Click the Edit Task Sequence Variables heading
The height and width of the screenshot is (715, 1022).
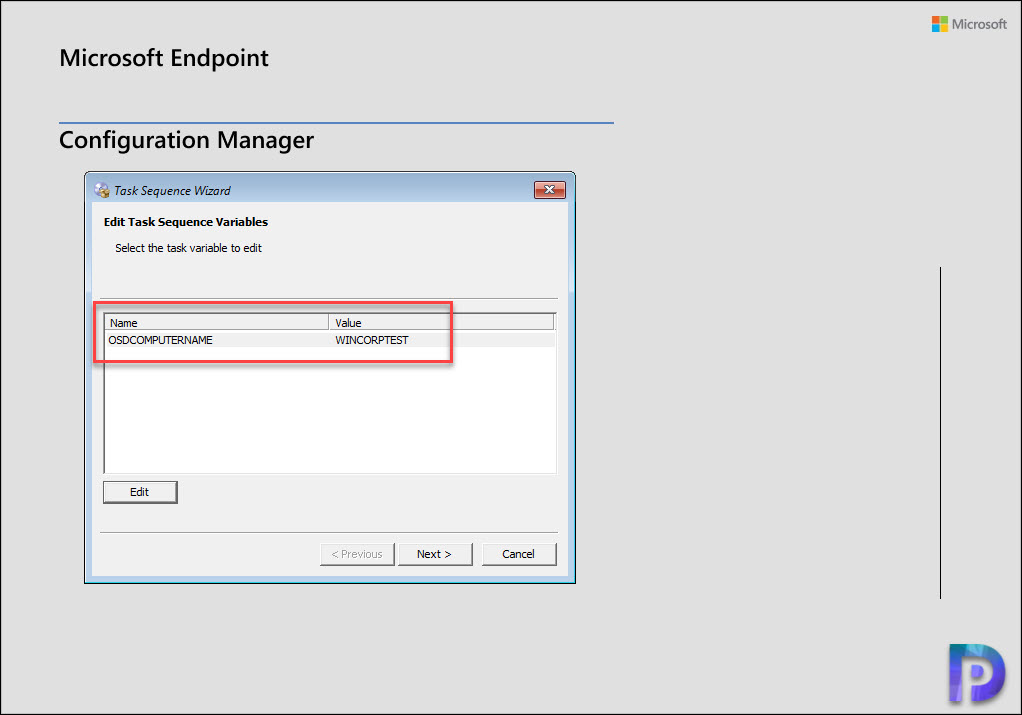click(x=186, y=222)
